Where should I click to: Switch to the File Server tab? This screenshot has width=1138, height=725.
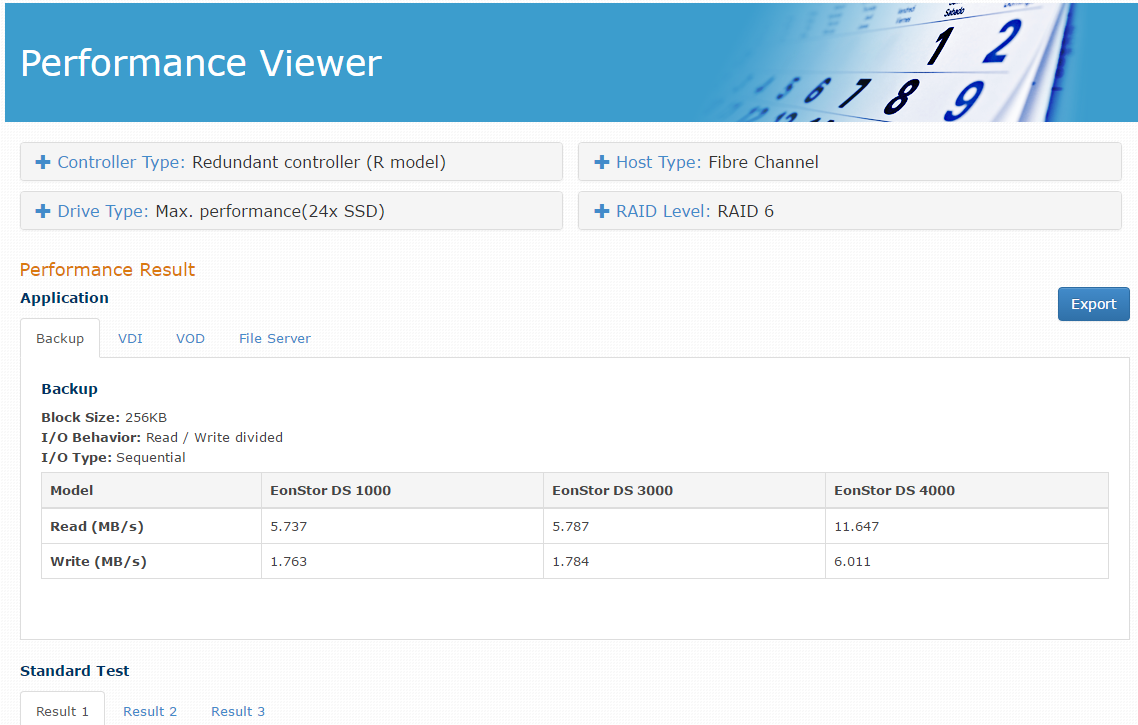click(x=274, y=338)
